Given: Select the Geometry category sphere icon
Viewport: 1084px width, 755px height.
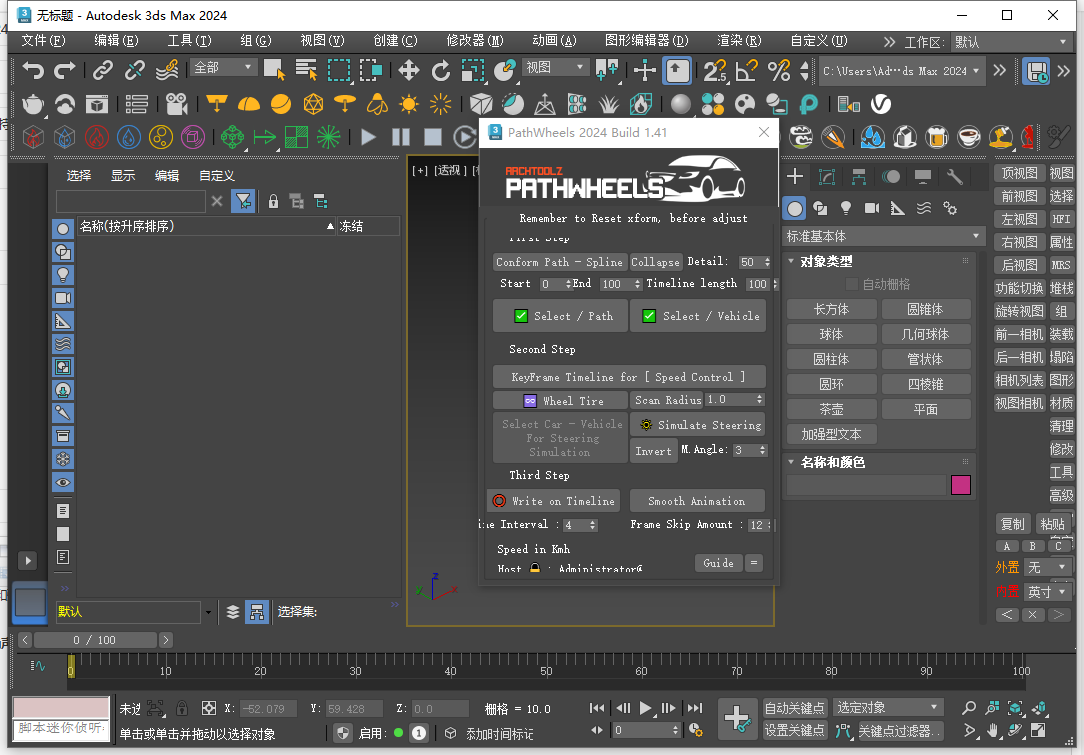Looking at the screenshot, I should tap(795, 208).
